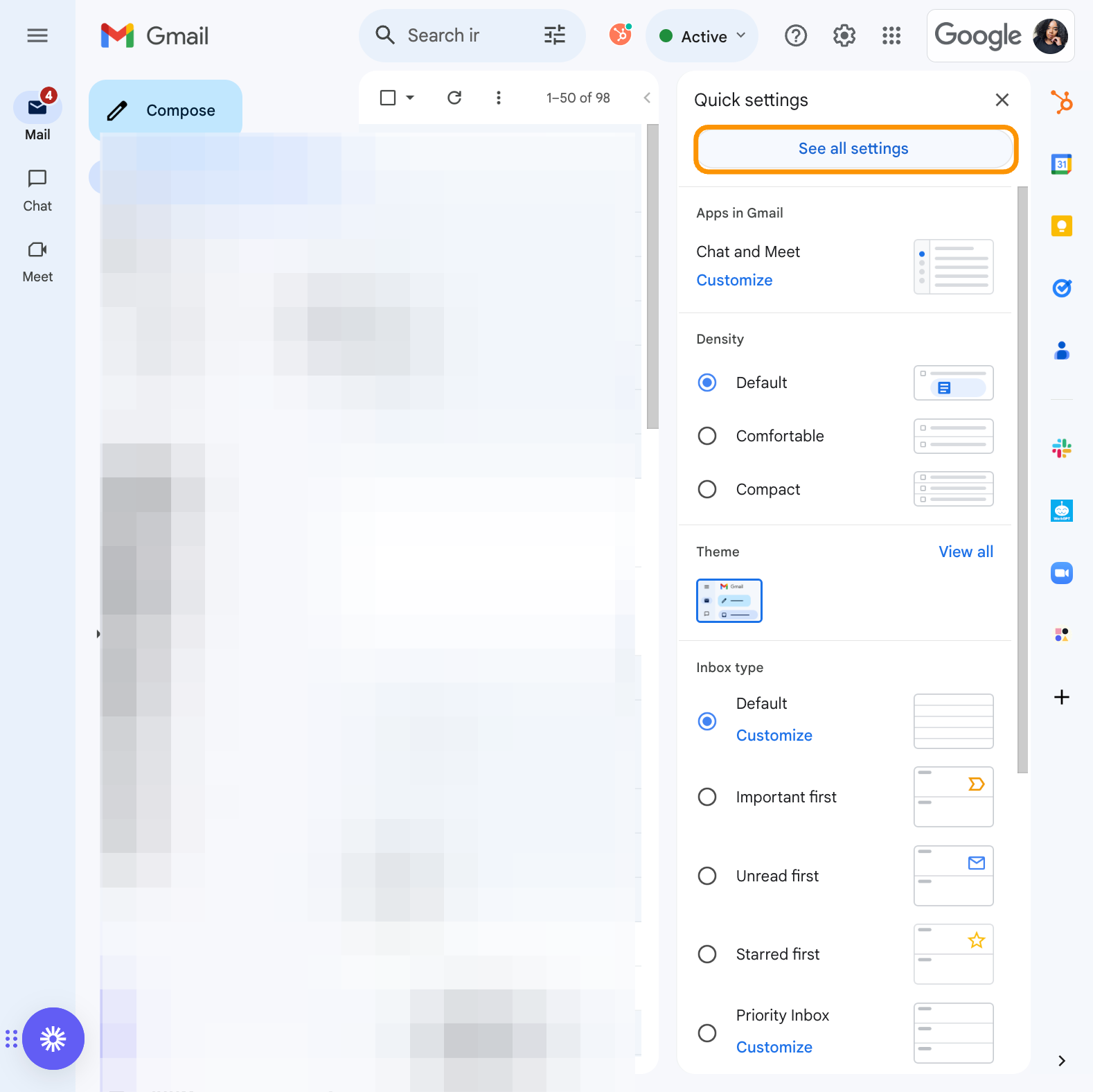The height and width of the screenshot is (1092, 1093).
Task: Open the Google account profile picture
Action: point(1050,36)
